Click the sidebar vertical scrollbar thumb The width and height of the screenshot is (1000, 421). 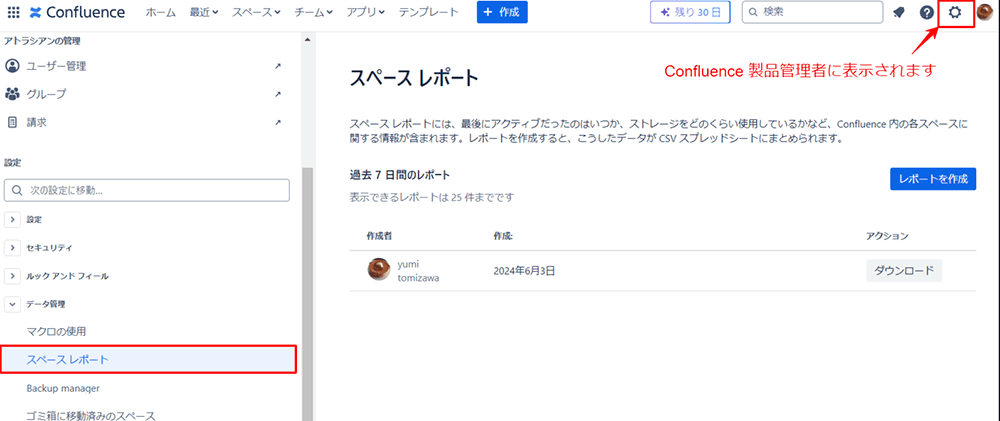click(307, 293)
